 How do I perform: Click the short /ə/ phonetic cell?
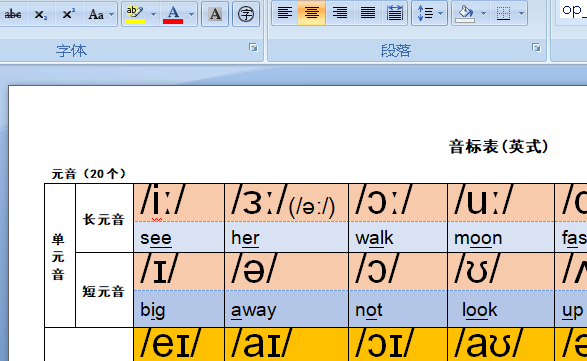click(x=286, y=271)
